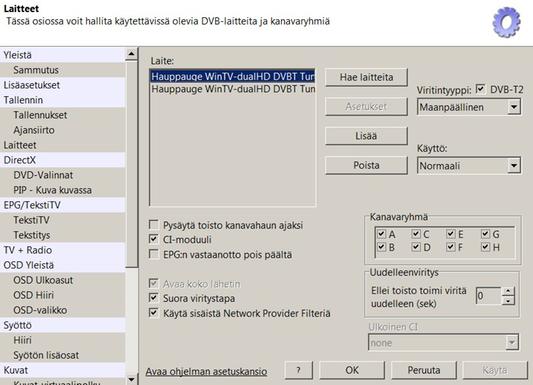The image size is (533, 385).
Task: Open PIP - Kuva kuvassa page
Action: [63, 190]
